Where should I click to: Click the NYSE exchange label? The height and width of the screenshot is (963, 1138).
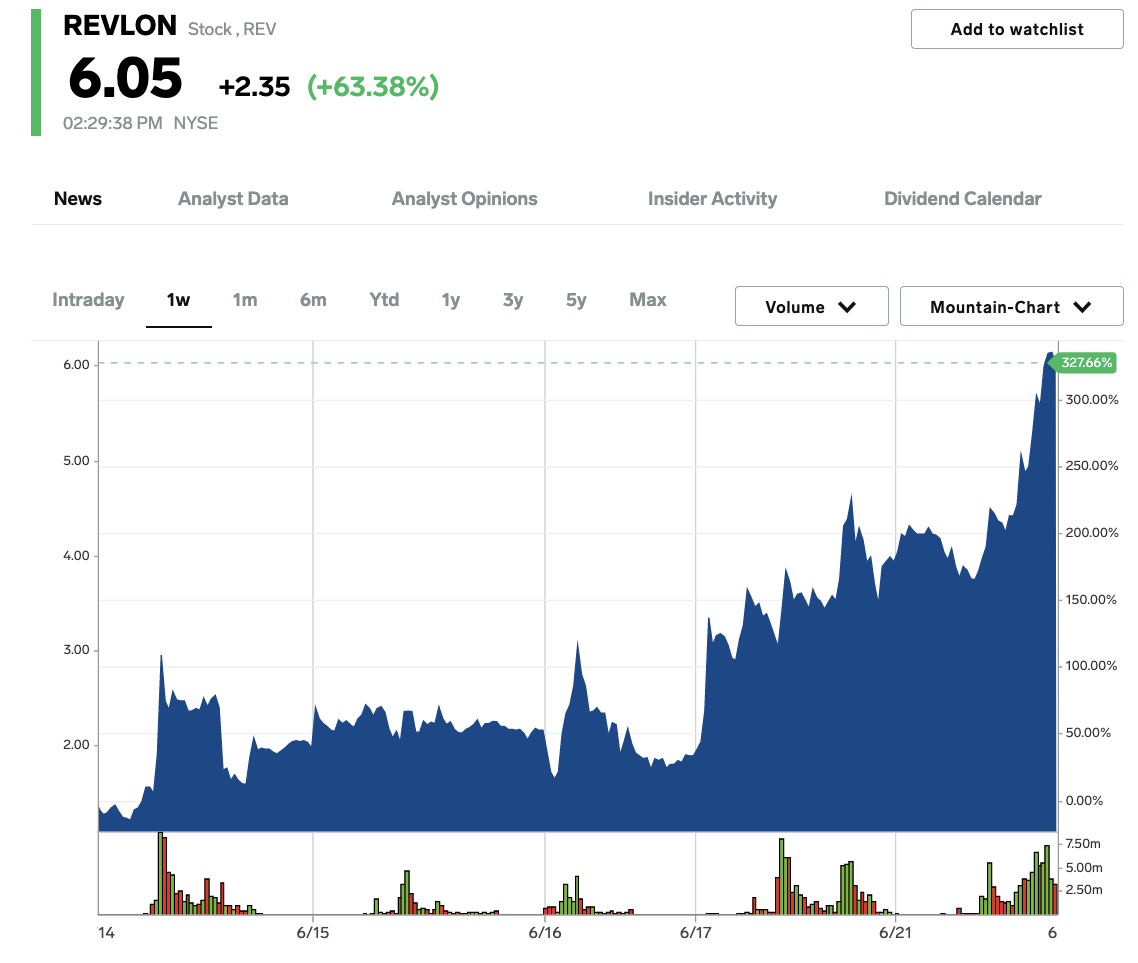196,123
